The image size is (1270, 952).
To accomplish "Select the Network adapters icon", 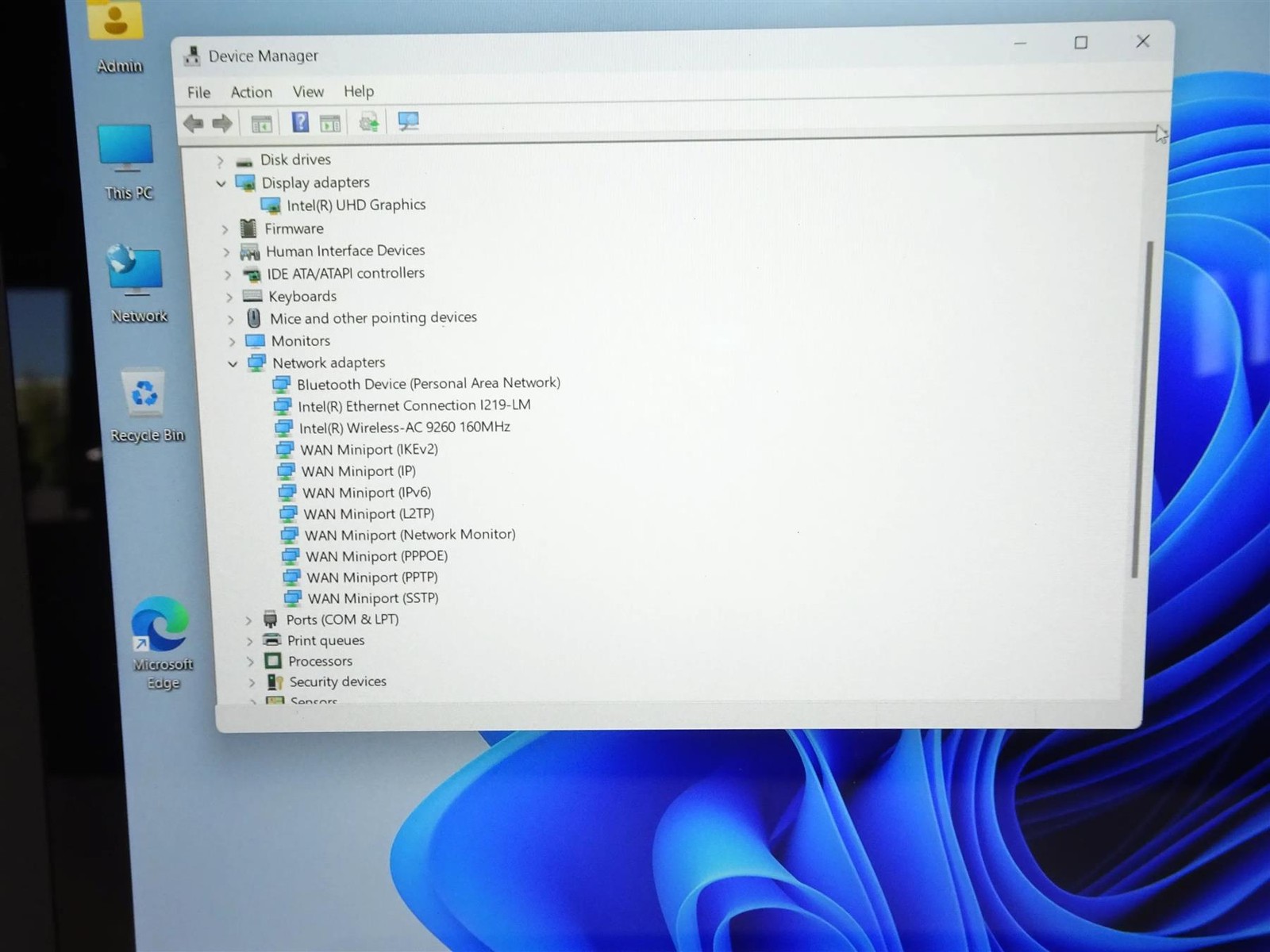I will point(256,363).
